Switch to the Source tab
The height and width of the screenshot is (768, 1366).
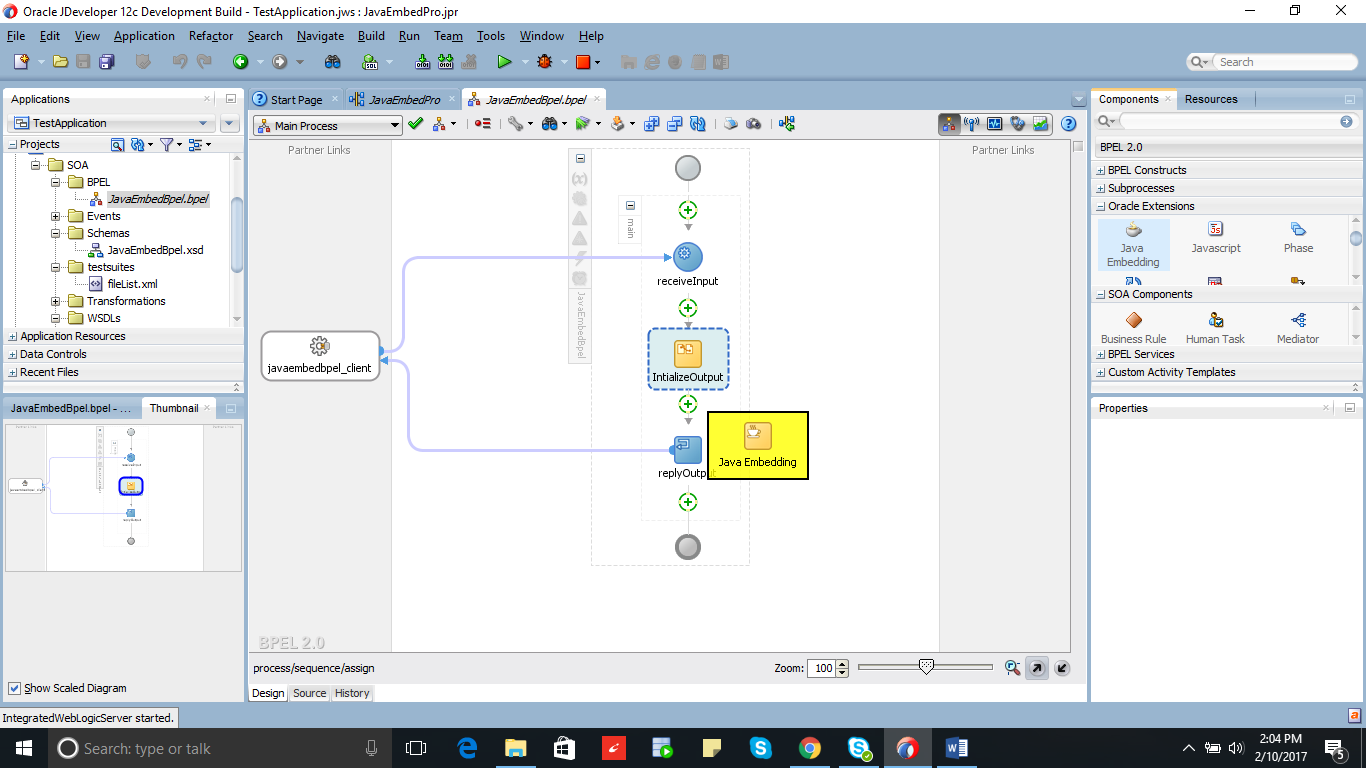point(309,693)
